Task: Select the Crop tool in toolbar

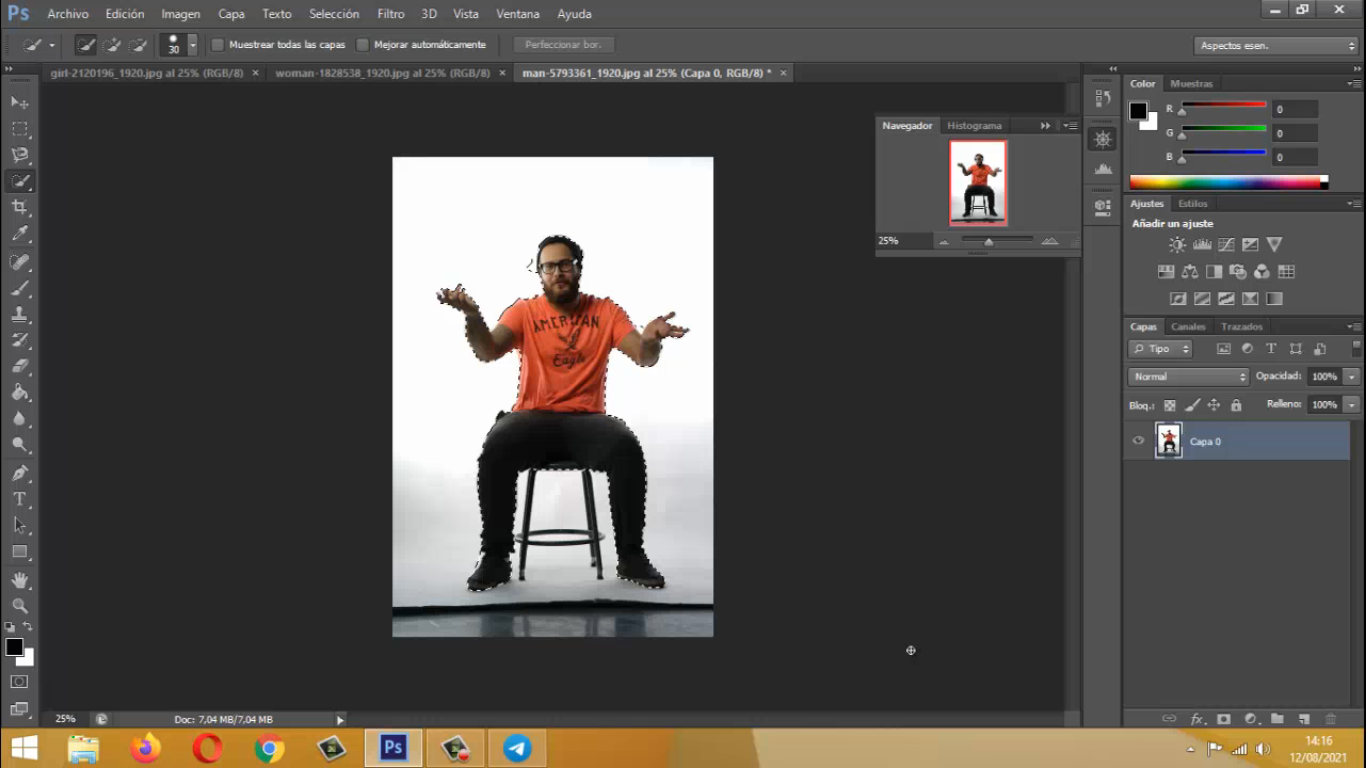Action: [19, 207]
